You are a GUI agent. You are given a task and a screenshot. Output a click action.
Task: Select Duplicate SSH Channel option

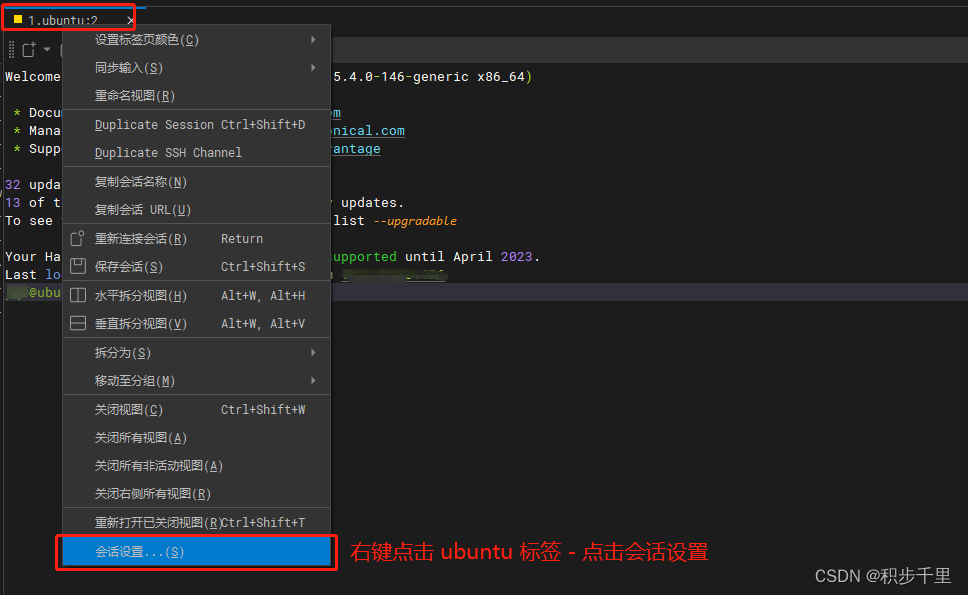[196, 152]
